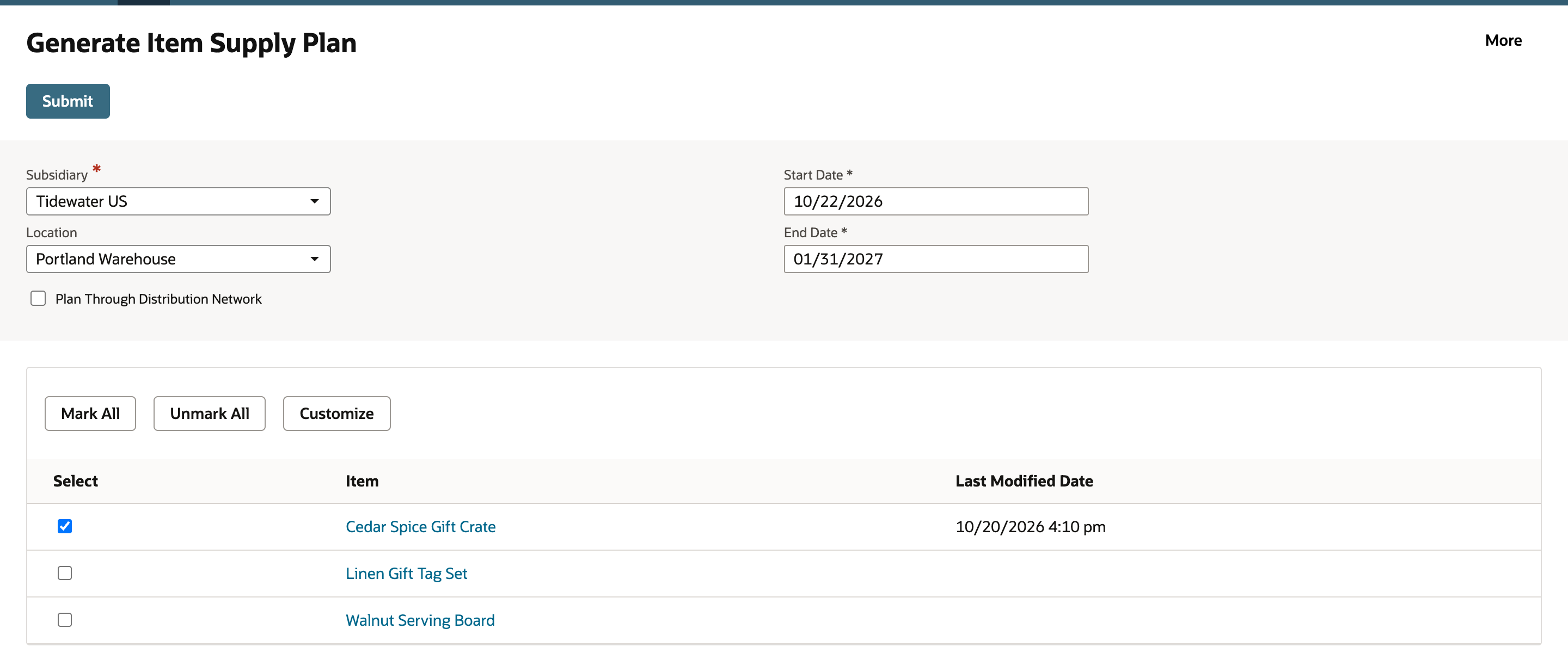Click the Generate Item Supply Plan heading

tap(191, 43)
